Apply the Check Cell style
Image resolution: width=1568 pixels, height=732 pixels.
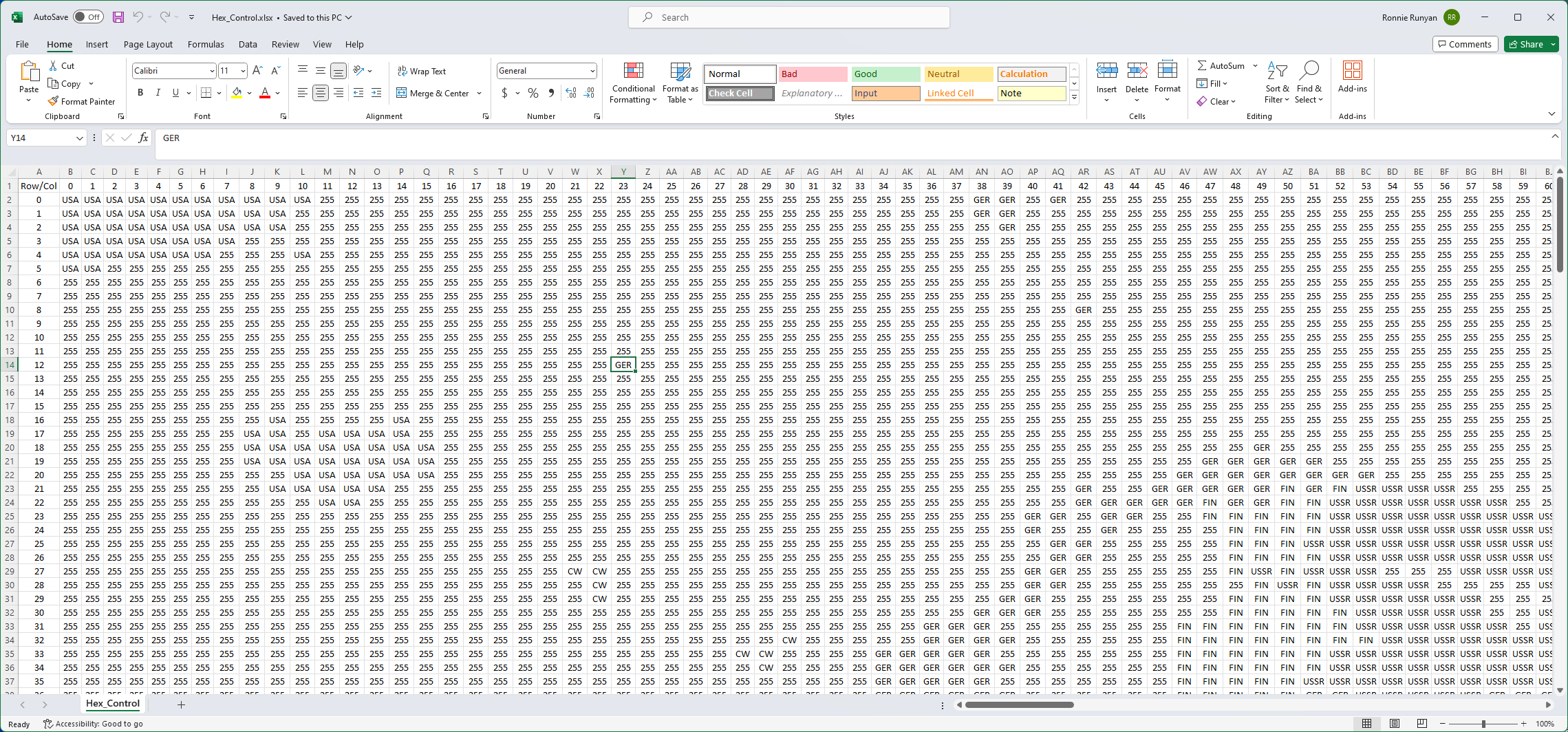[740, 93]
